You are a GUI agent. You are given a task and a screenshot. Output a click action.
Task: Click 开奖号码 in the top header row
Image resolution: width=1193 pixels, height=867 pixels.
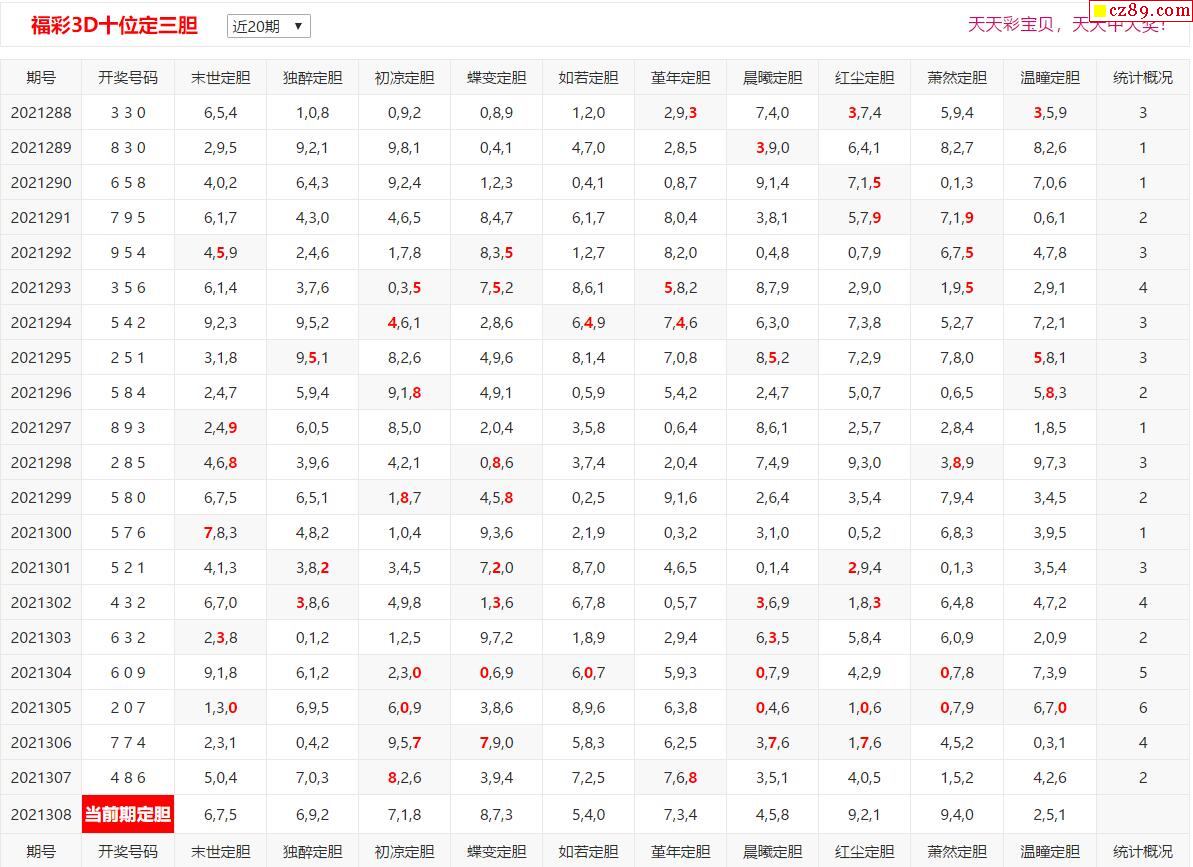[x=128, y=77]
